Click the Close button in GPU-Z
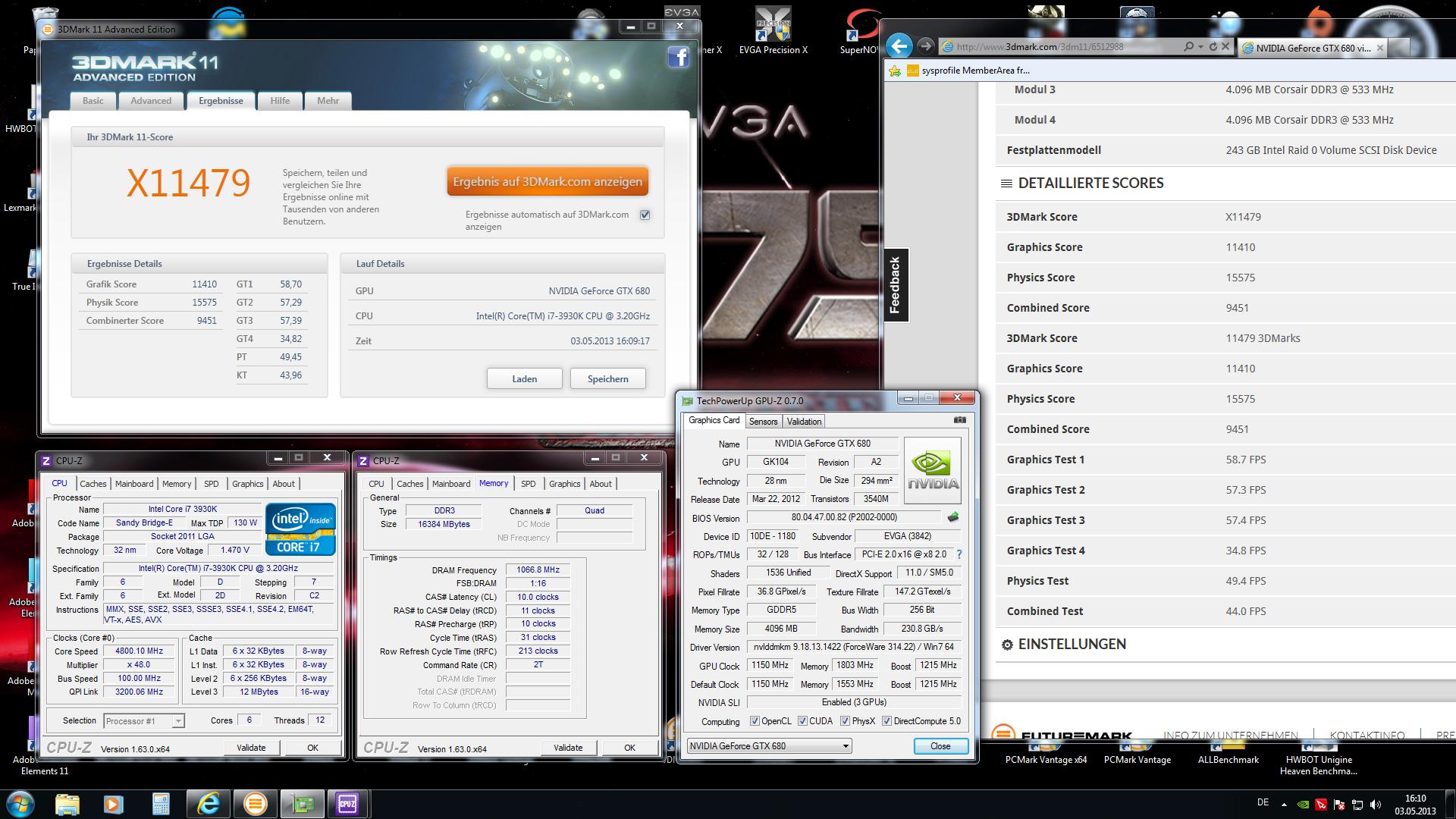This screenshot has width=1456, height=819. [940, 746]
